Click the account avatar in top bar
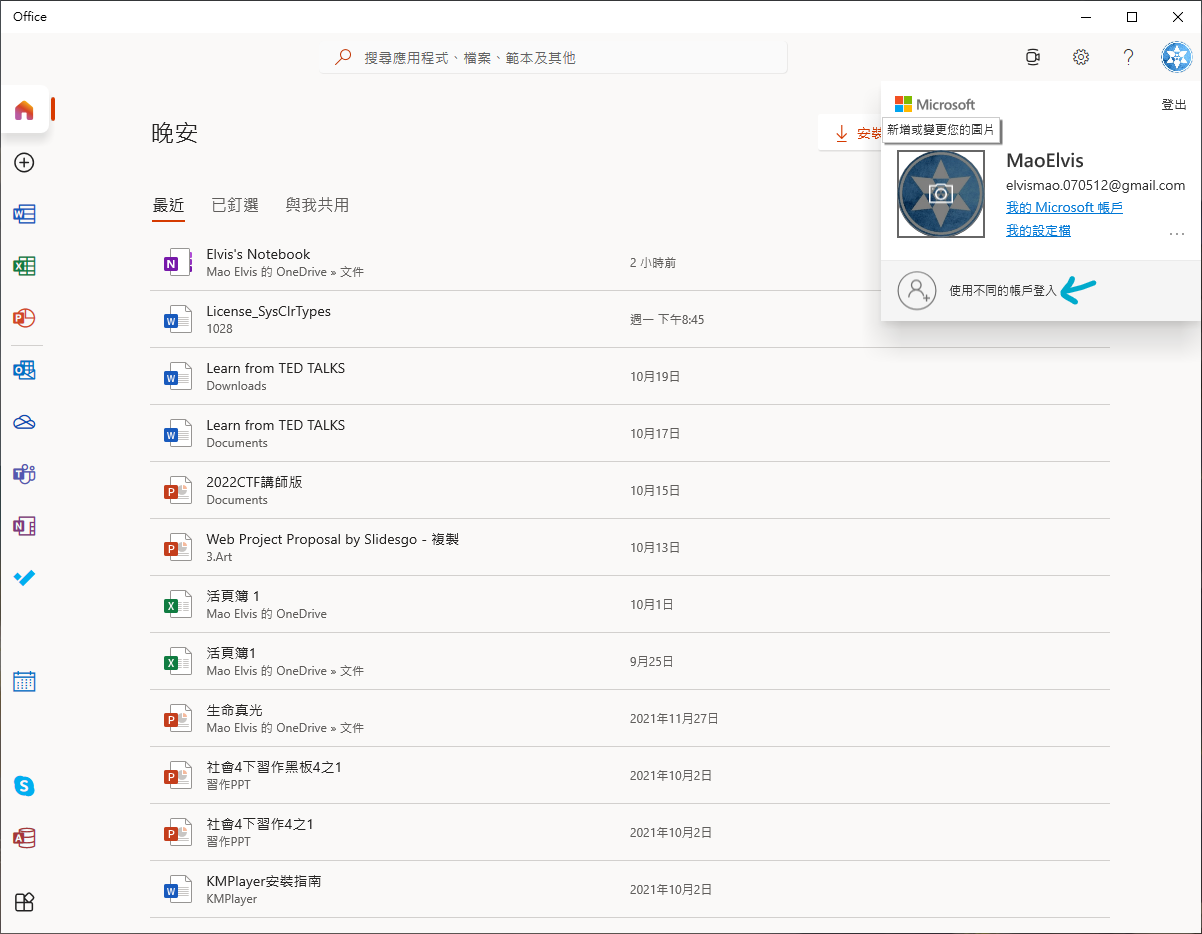Viewport: 1202px width, 934px height. [x=1176, y=57]
